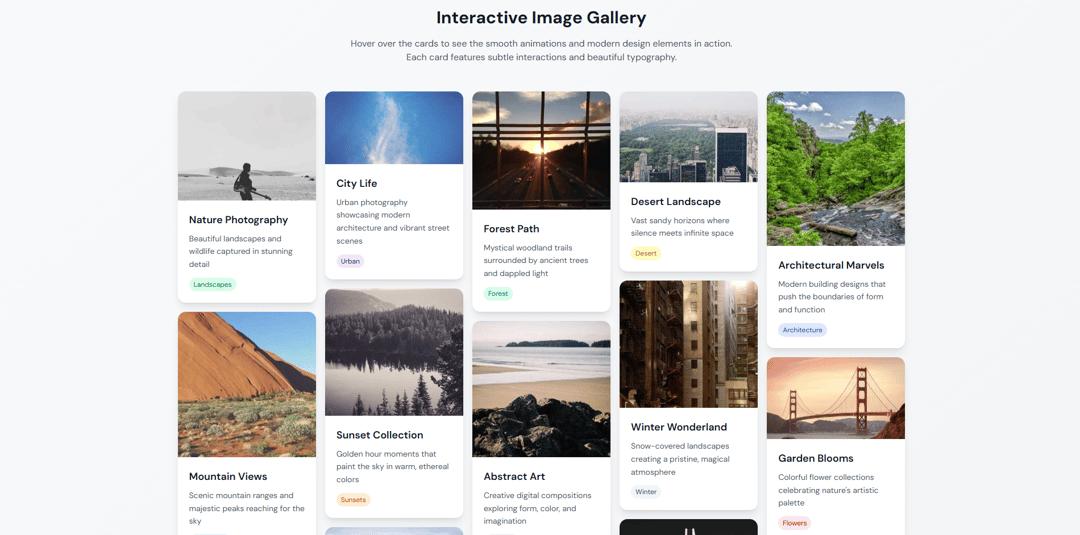The image size is (1080, 535).
Task: Open the Mountain Views red rock image
Action: click(x=247, y=384)
